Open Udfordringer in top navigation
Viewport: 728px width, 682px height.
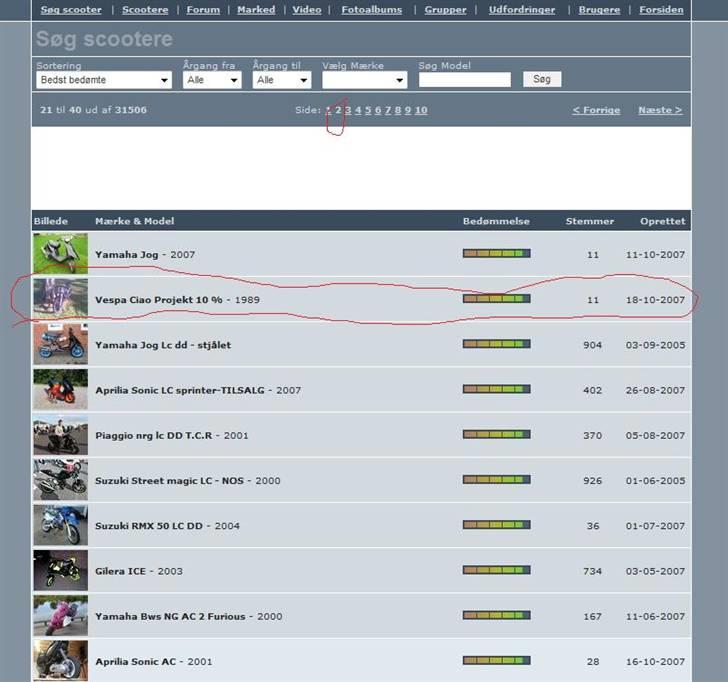[x=522, y=9]
